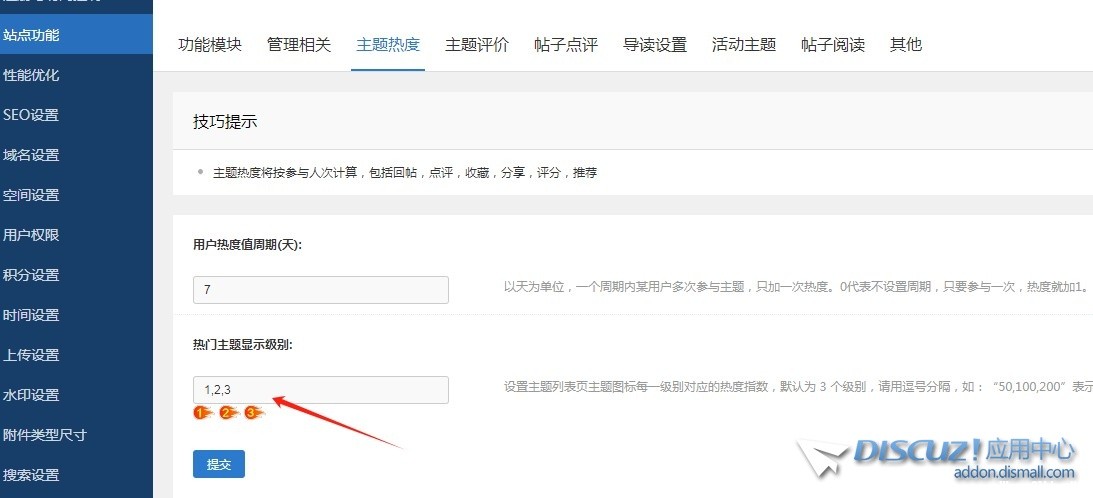
Task: Go to 域名设置 in the sidebar
Action: [x=32, y=155]
